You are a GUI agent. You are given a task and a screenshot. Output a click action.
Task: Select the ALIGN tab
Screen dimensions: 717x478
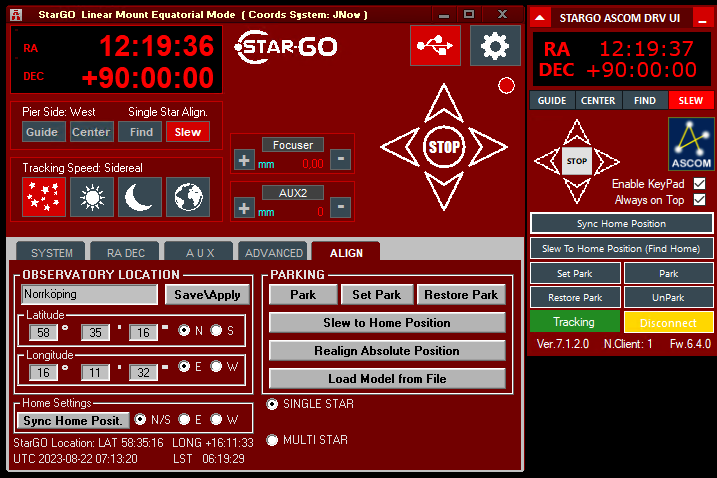click(346, 252)
